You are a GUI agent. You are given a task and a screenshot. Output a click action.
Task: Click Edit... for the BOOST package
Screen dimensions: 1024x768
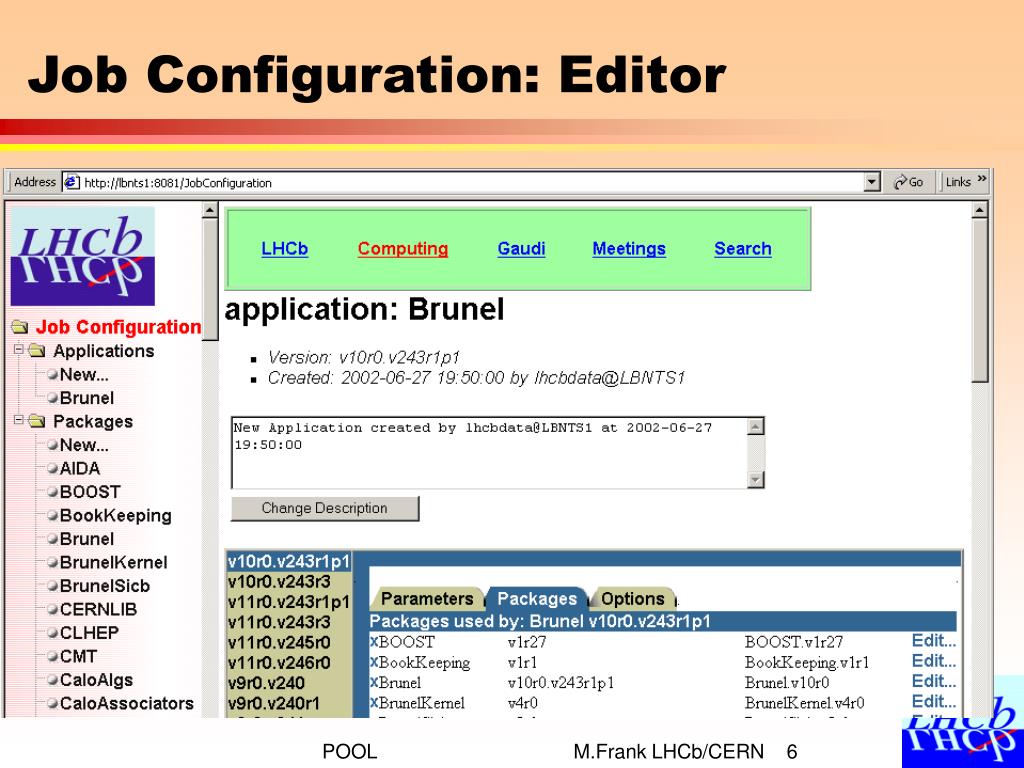(934, 641)
